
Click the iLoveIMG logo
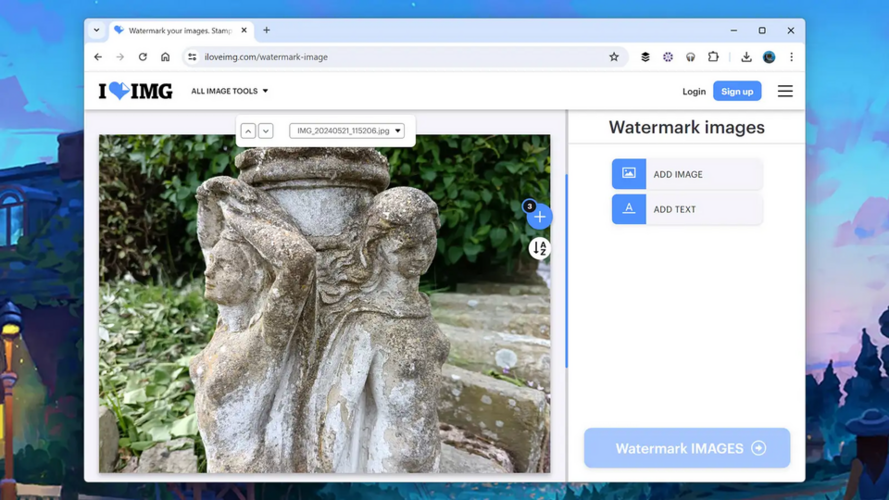point(135,91)
